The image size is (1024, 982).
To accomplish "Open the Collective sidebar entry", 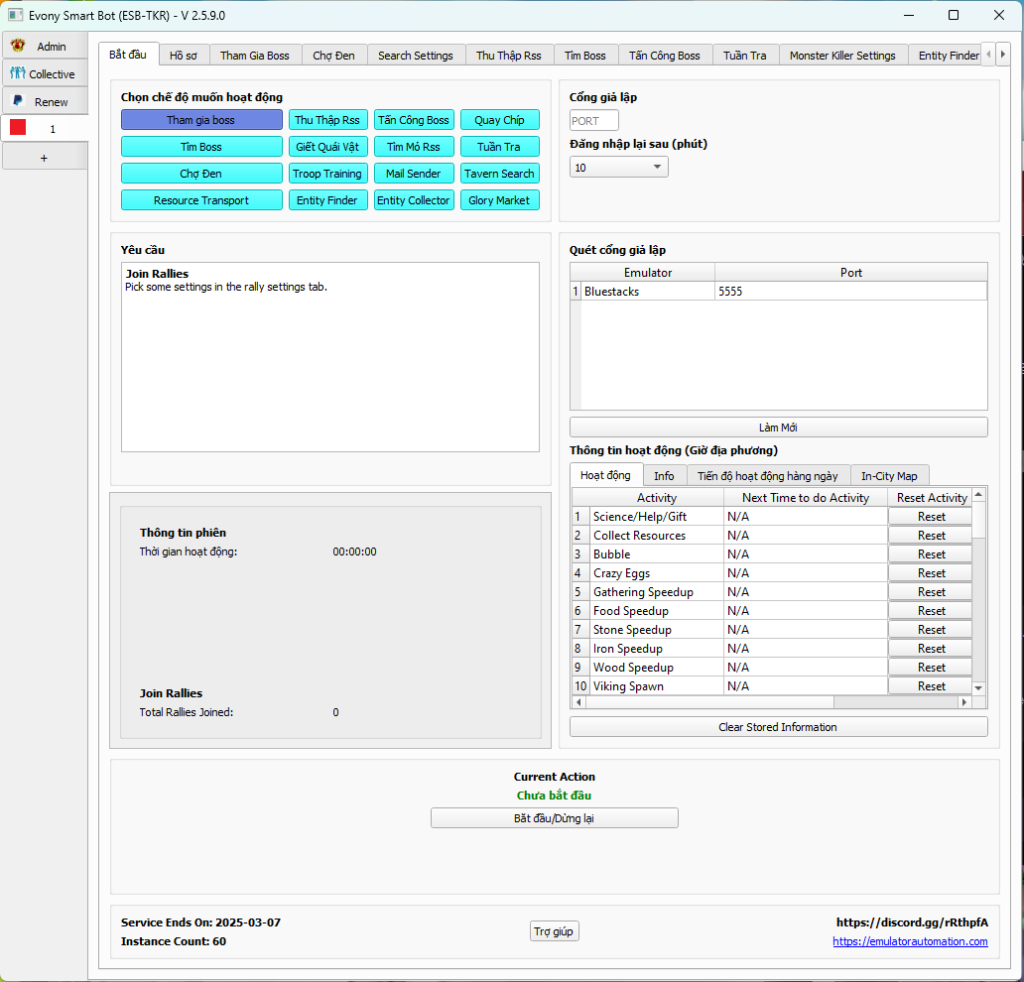I will [x=44, y=74].
